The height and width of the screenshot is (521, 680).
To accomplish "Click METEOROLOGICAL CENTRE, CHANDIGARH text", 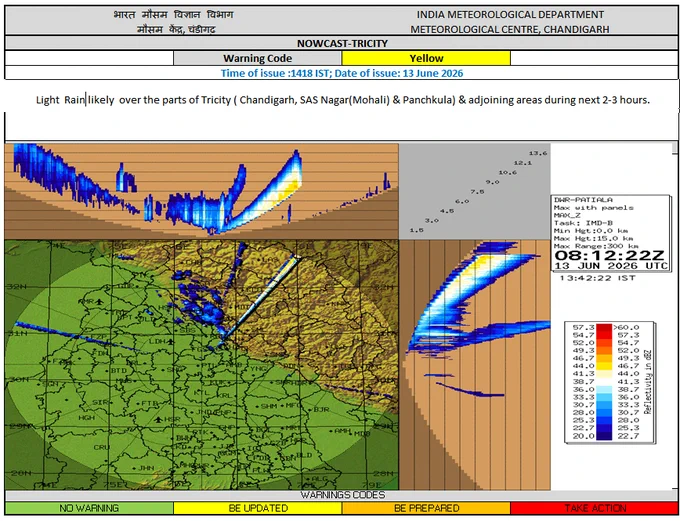I will tap(510, 29).
